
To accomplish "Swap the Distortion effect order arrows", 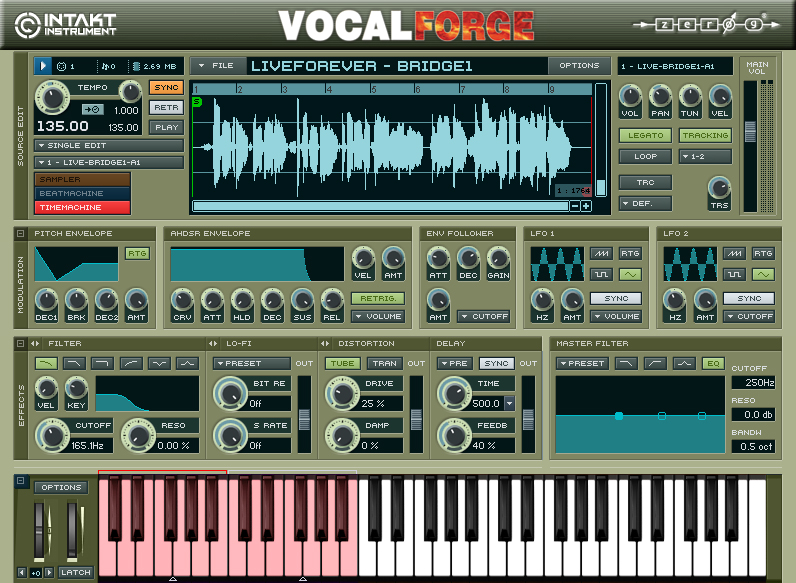I will click(x=325, y=343).
